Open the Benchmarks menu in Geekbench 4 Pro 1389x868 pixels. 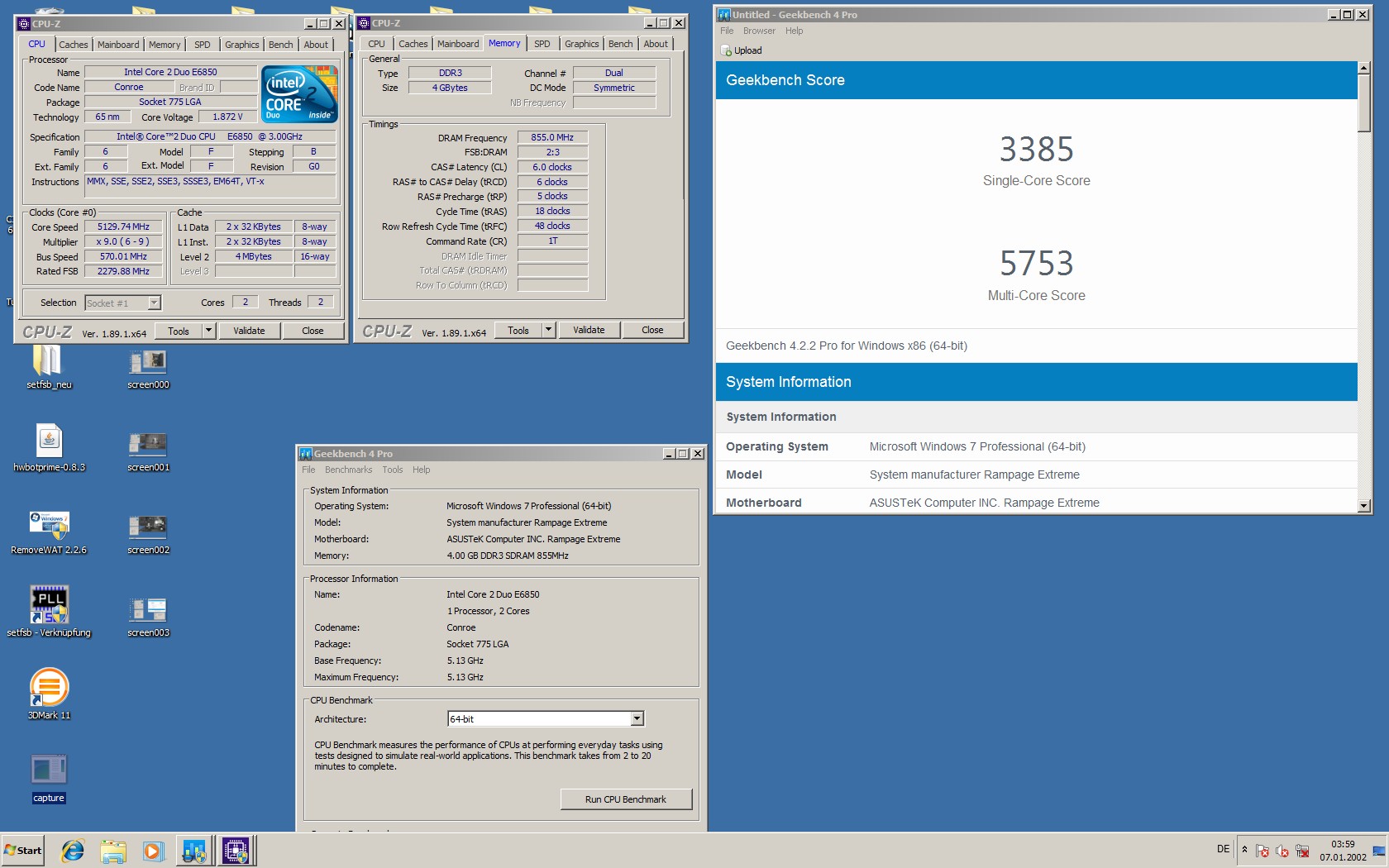coord(348,470)
